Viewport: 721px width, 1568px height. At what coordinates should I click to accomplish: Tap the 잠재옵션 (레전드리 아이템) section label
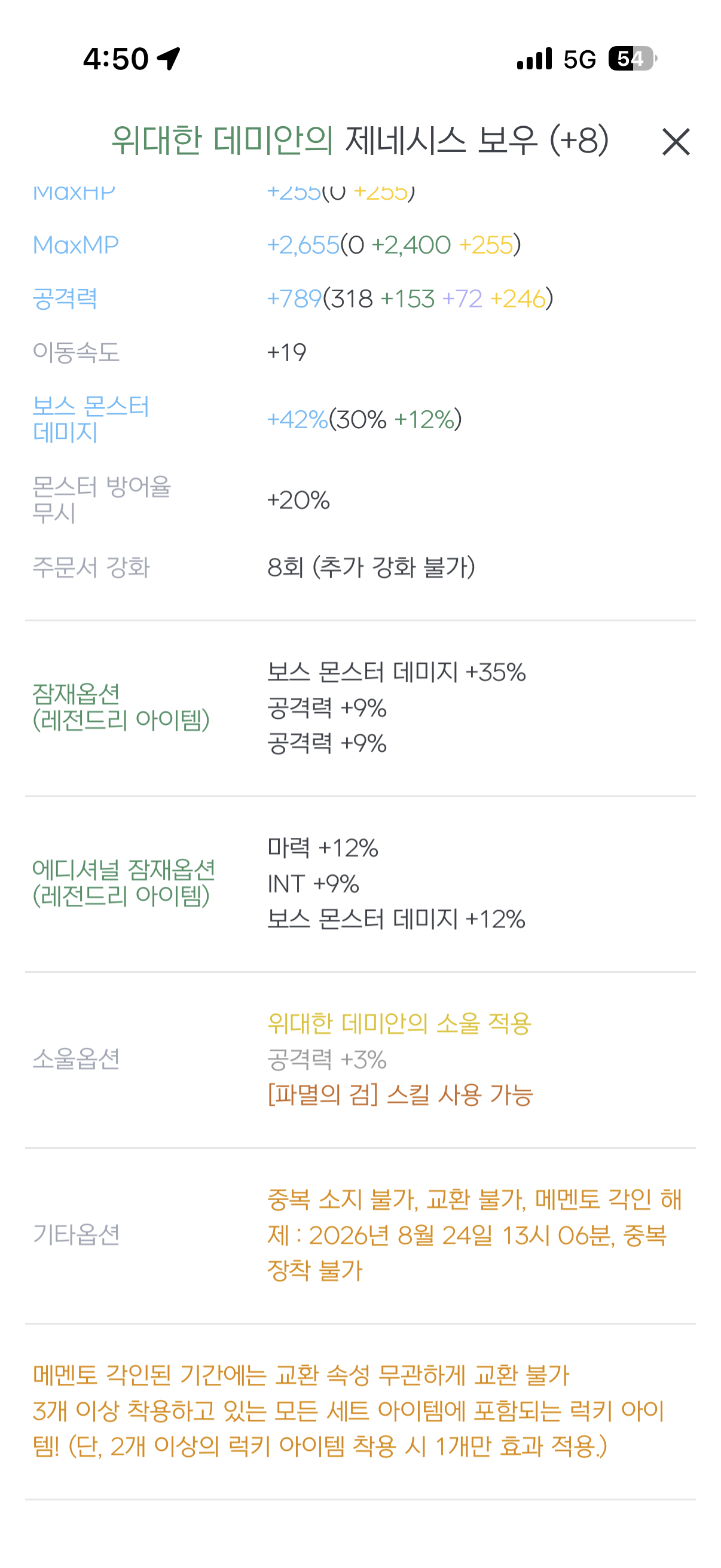point(121,707)
